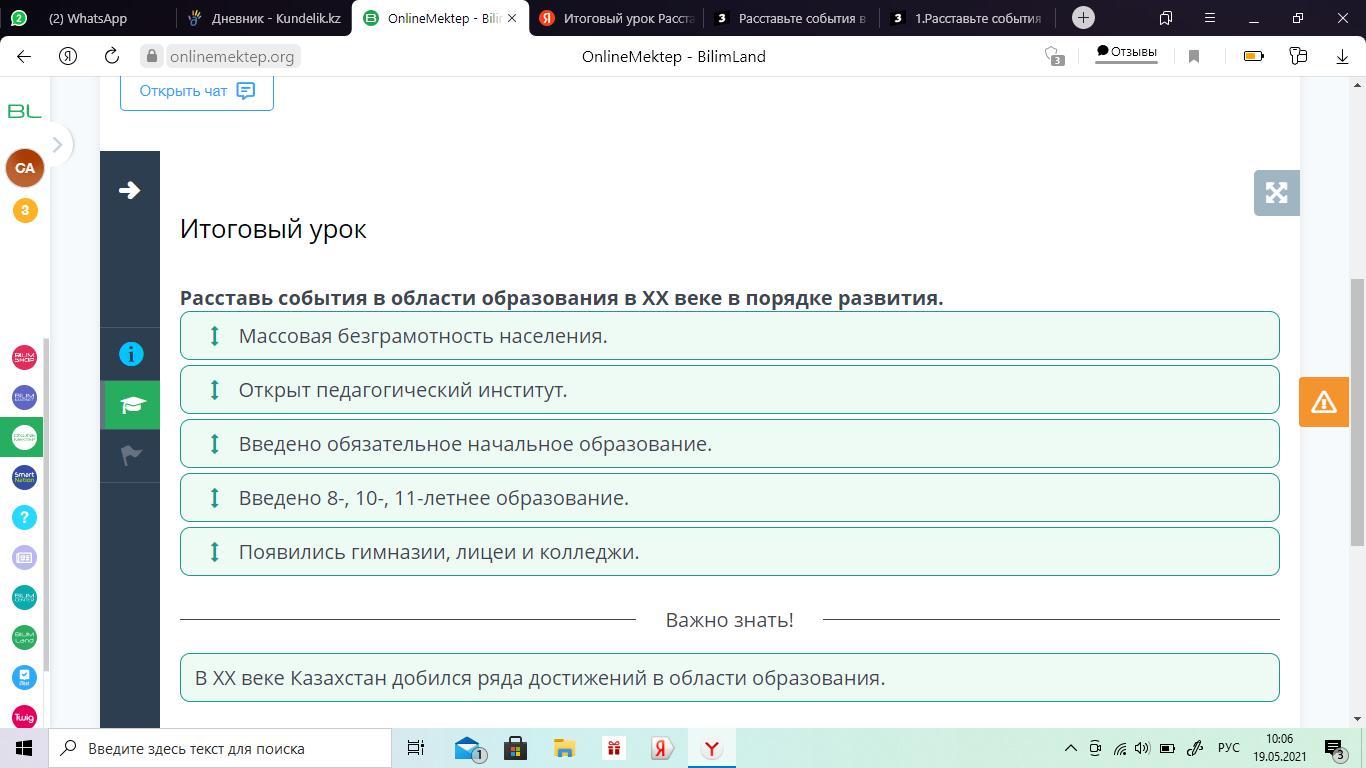Click the question mark help icon
The height and width of the screenshot is (768, 1366).
[24, 517]
